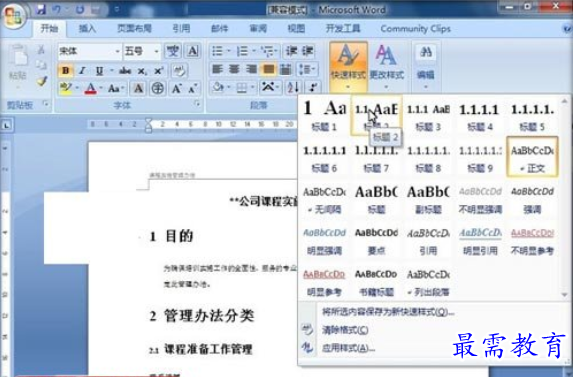
Task: Apply text highlight color
Action: pyautogui.click(x=66, y=88)
